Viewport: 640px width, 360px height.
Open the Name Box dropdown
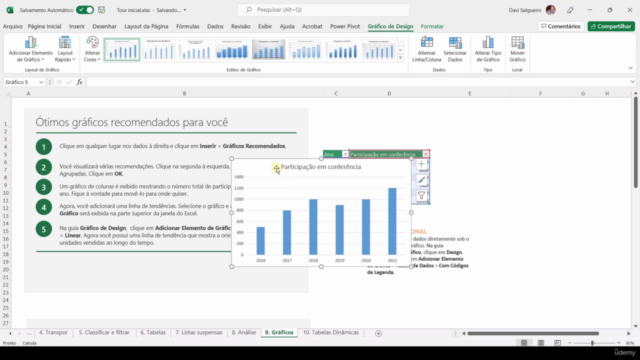click(41, 82)
